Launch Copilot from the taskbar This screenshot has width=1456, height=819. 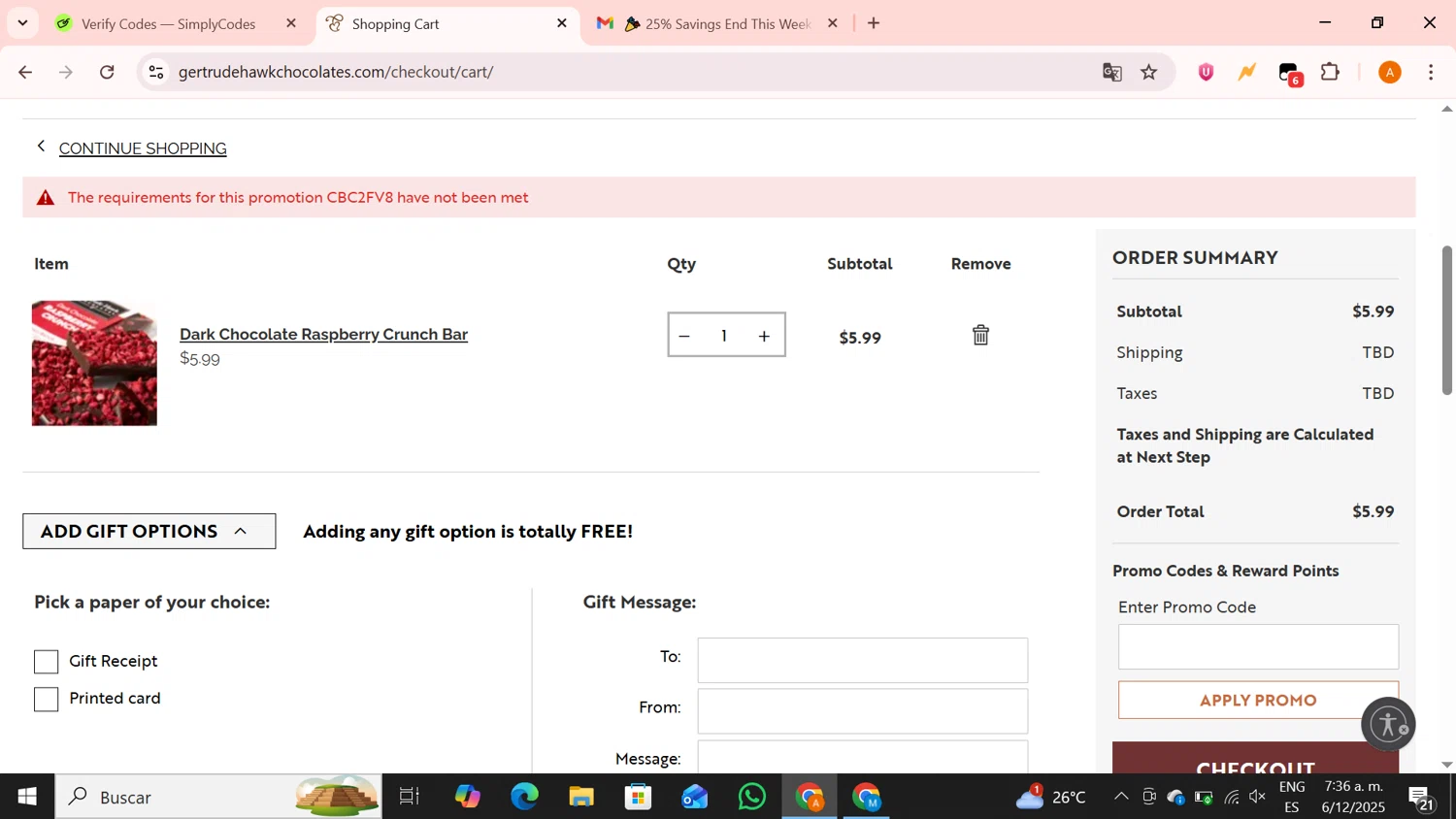coord(467,797)
